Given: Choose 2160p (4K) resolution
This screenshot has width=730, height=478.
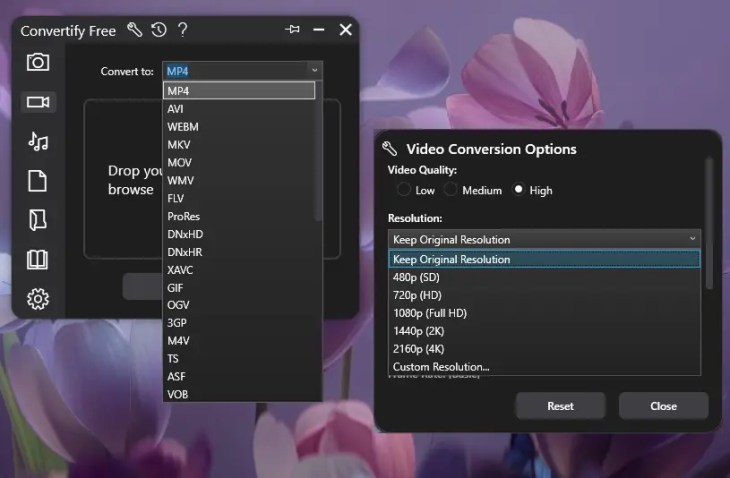Looking at the screenshot, I should pyautogui.click(x=544, y=349).
